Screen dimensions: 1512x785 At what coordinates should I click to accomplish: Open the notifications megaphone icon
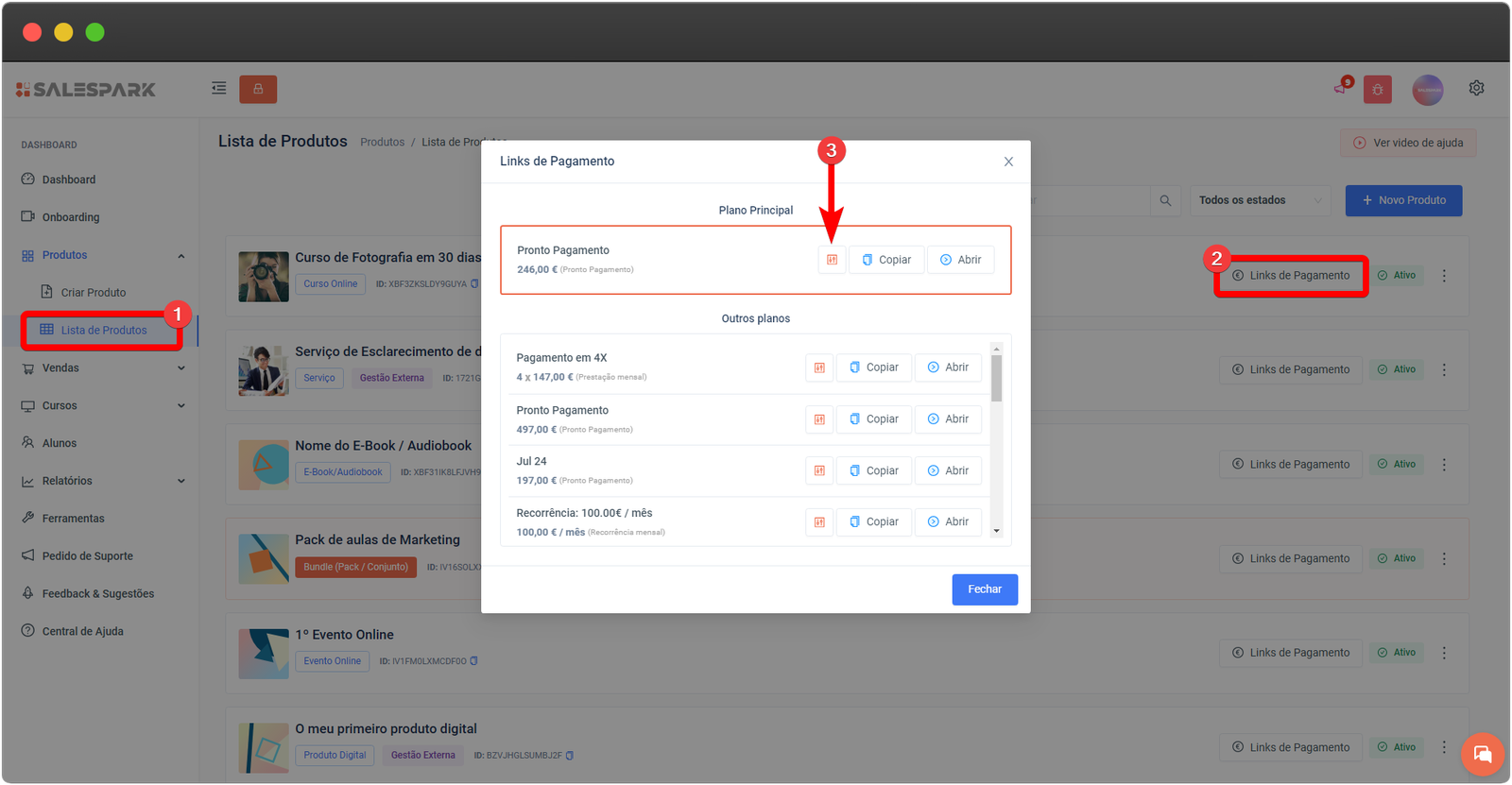pos(1341,88)
